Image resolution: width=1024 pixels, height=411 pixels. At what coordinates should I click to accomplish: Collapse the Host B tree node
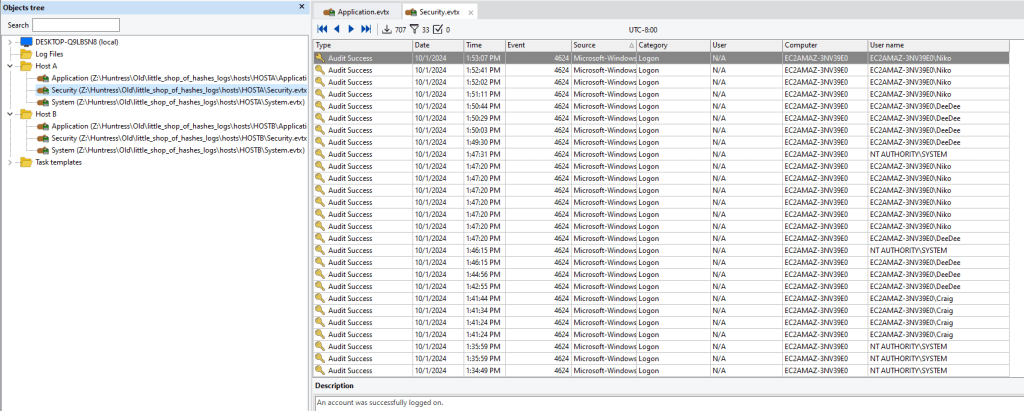[10, 114]
